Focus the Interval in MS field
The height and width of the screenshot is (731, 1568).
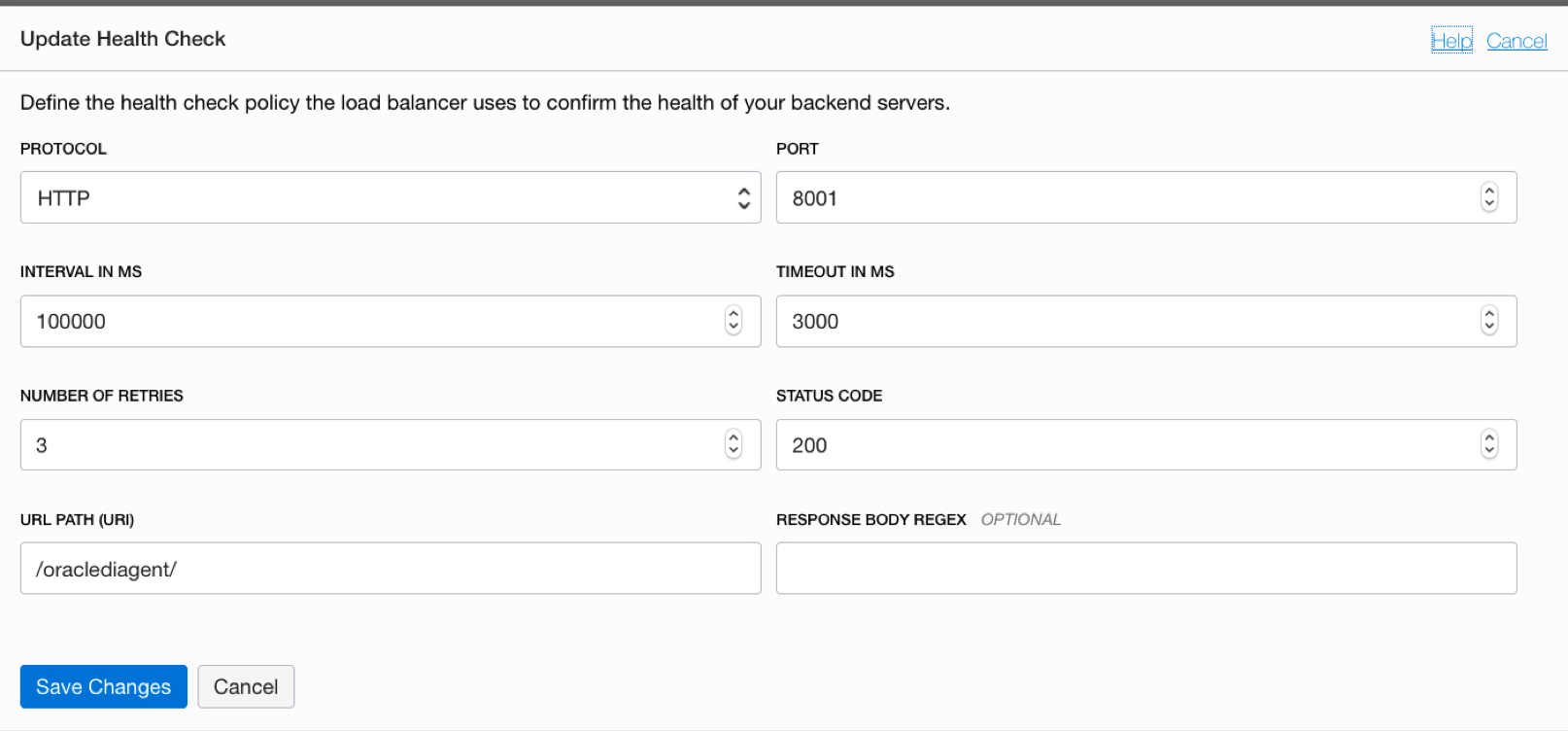click(x=369, y=321)
